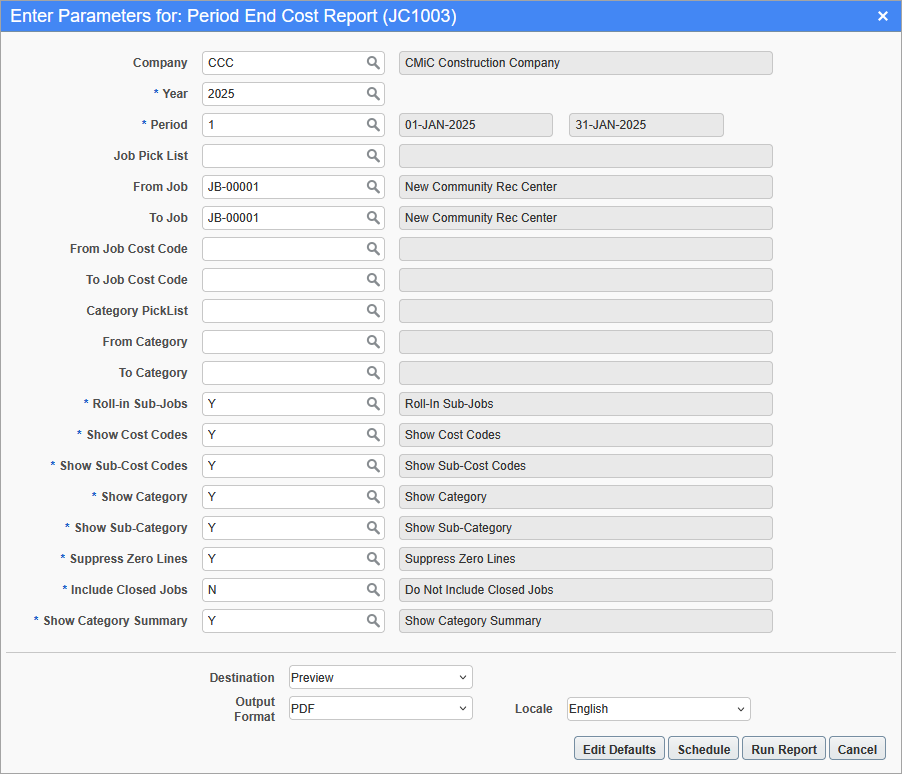Click the Edit Defaults button
Image resolution: width=902 pixels, height=774 pixels.
coord(619,749)
